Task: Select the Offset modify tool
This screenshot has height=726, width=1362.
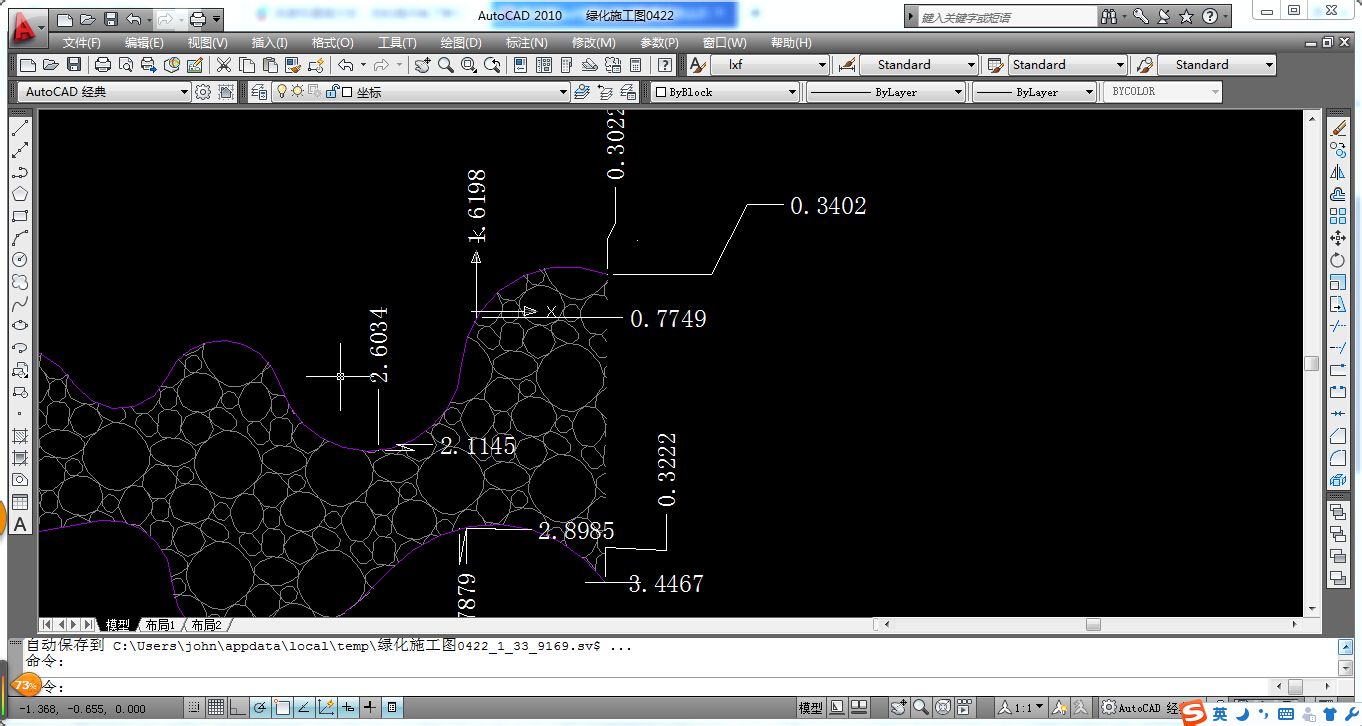Action: click(x=1338, y=194)
